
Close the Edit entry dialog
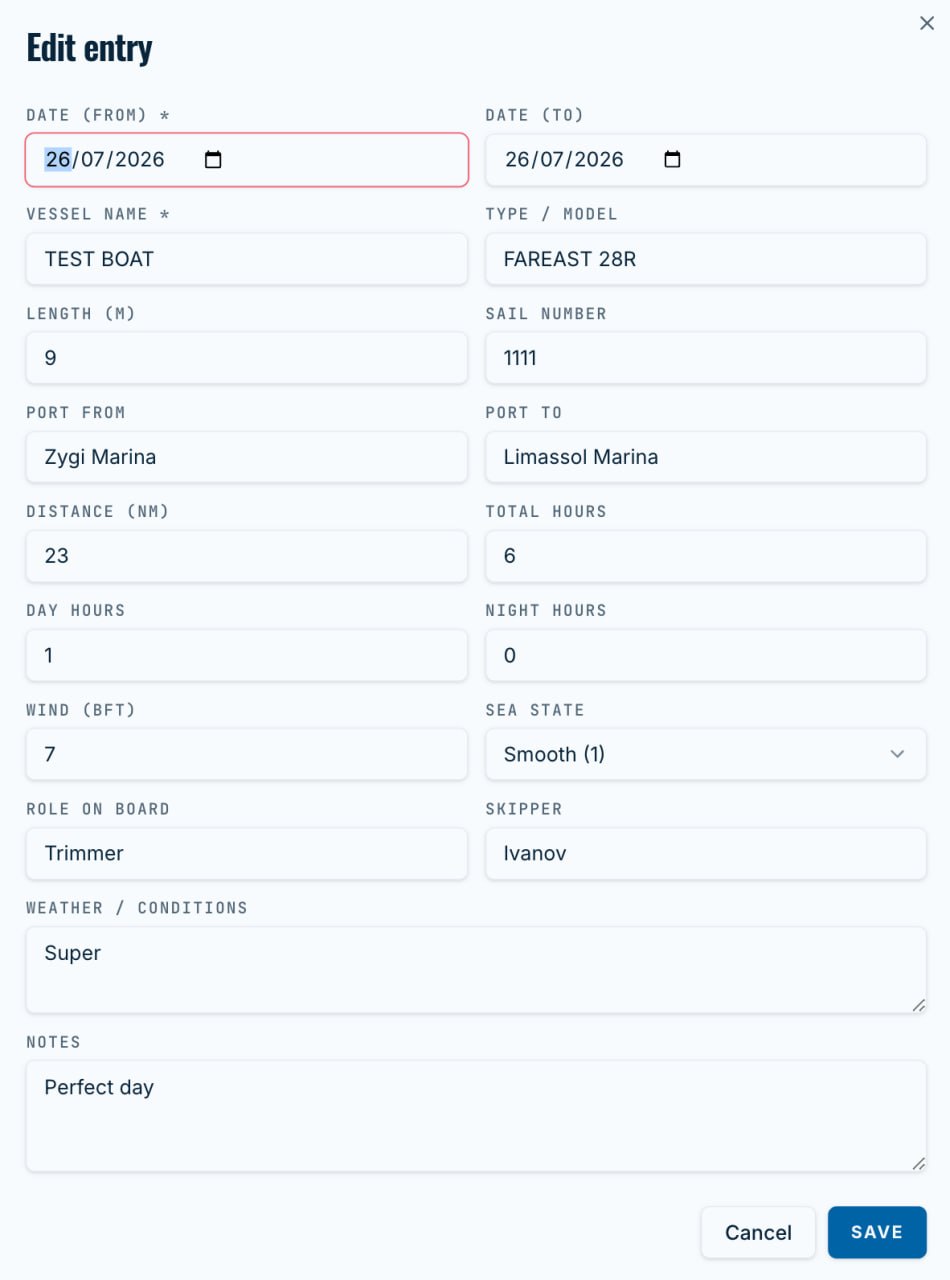pyautogui.click(x=927, y=23)
